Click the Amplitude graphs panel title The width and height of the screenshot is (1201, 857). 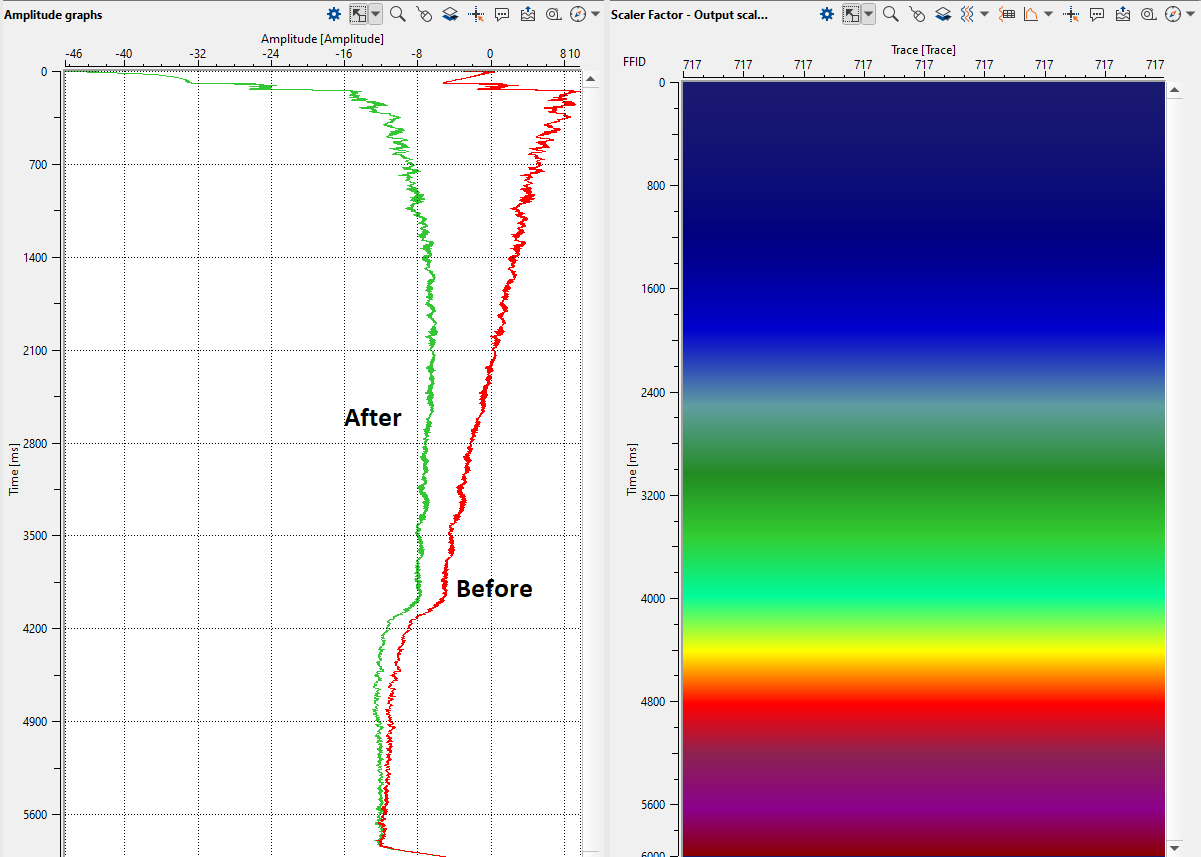pyautogui.click(x=53, y=15)
